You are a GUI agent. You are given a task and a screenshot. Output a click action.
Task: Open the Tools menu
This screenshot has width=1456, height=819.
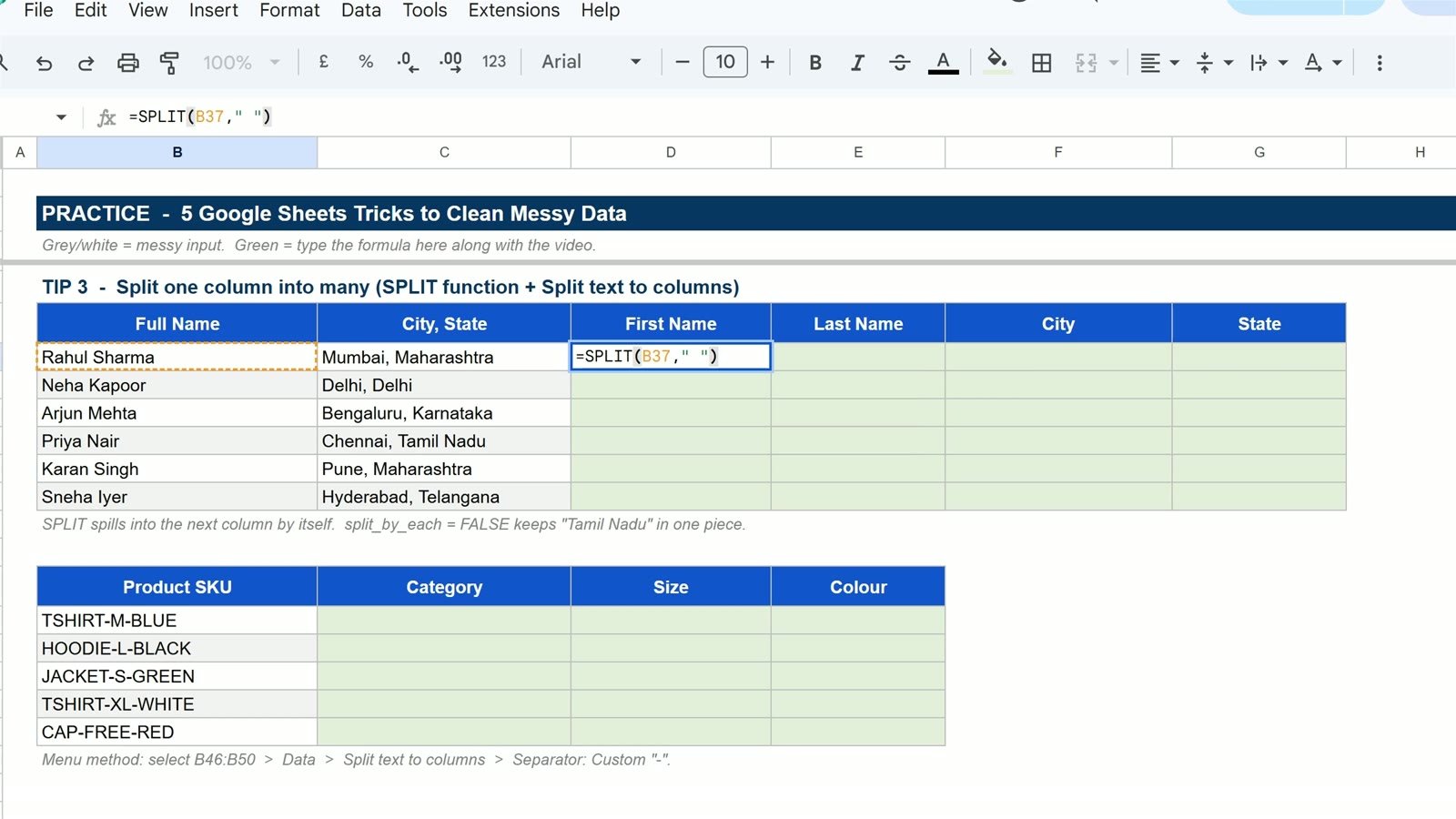pos(425,10)
